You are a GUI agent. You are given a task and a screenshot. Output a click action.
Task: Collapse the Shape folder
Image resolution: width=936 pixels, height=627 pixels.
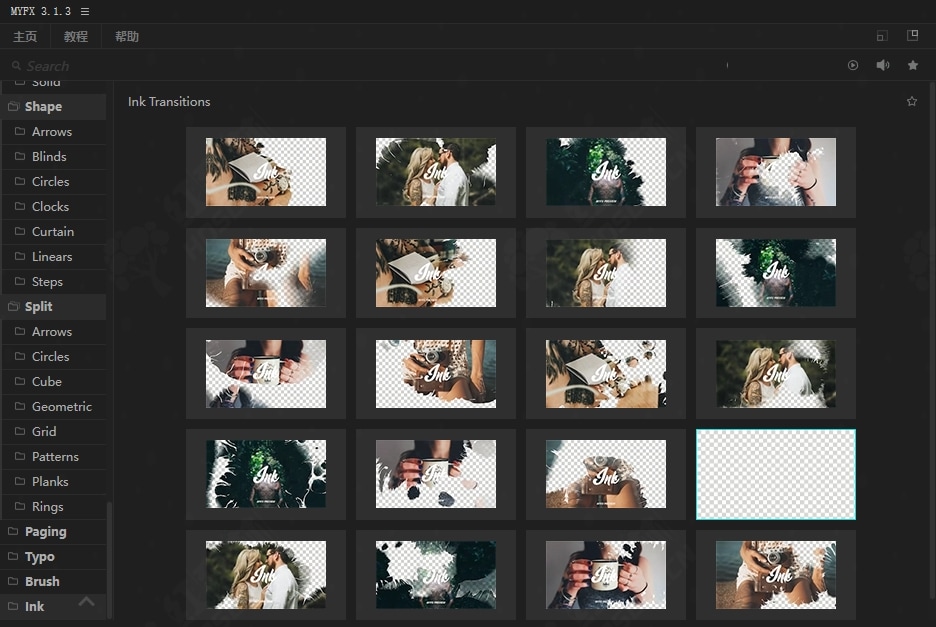tap(54, 106)
